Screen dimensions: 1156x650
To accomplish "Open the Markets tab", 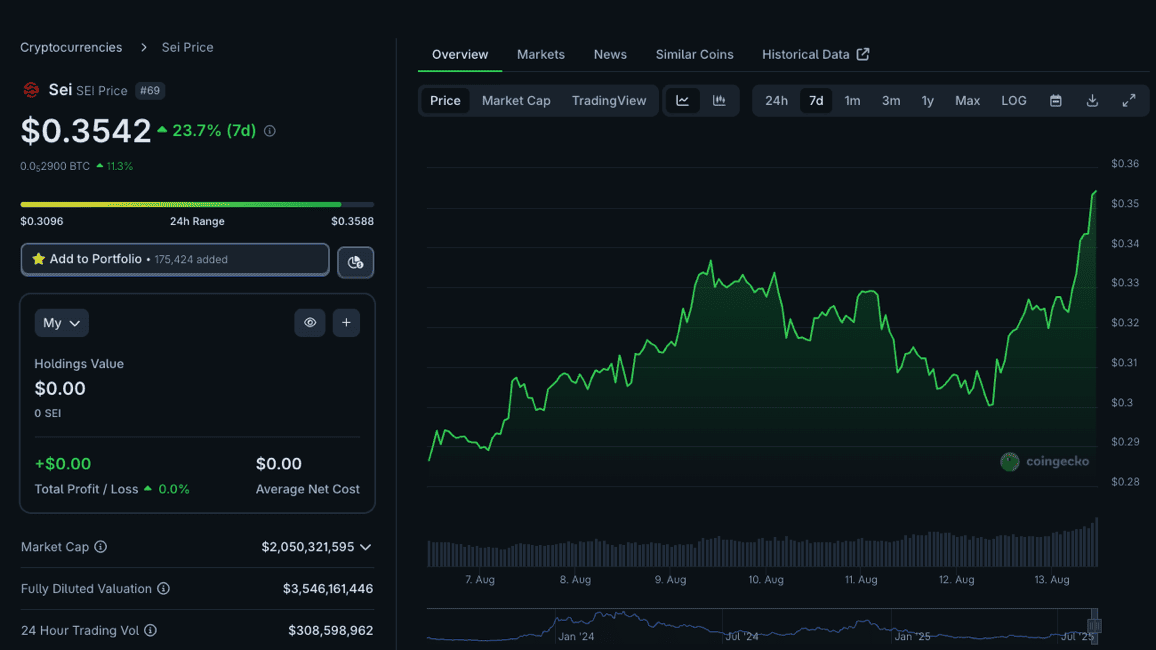I will pyautogui.click(x=540, y=54).
